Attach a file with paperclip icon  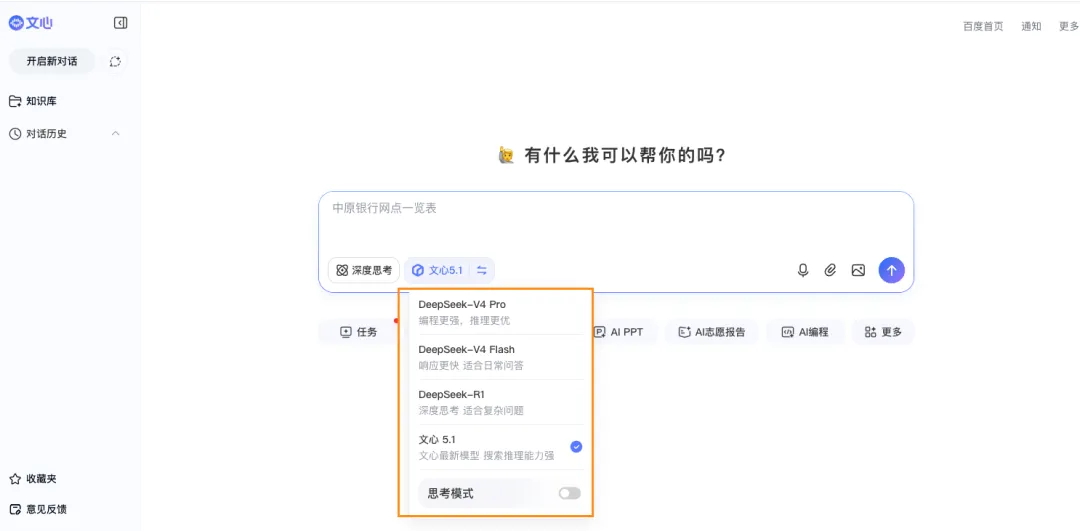pos(830,271)
